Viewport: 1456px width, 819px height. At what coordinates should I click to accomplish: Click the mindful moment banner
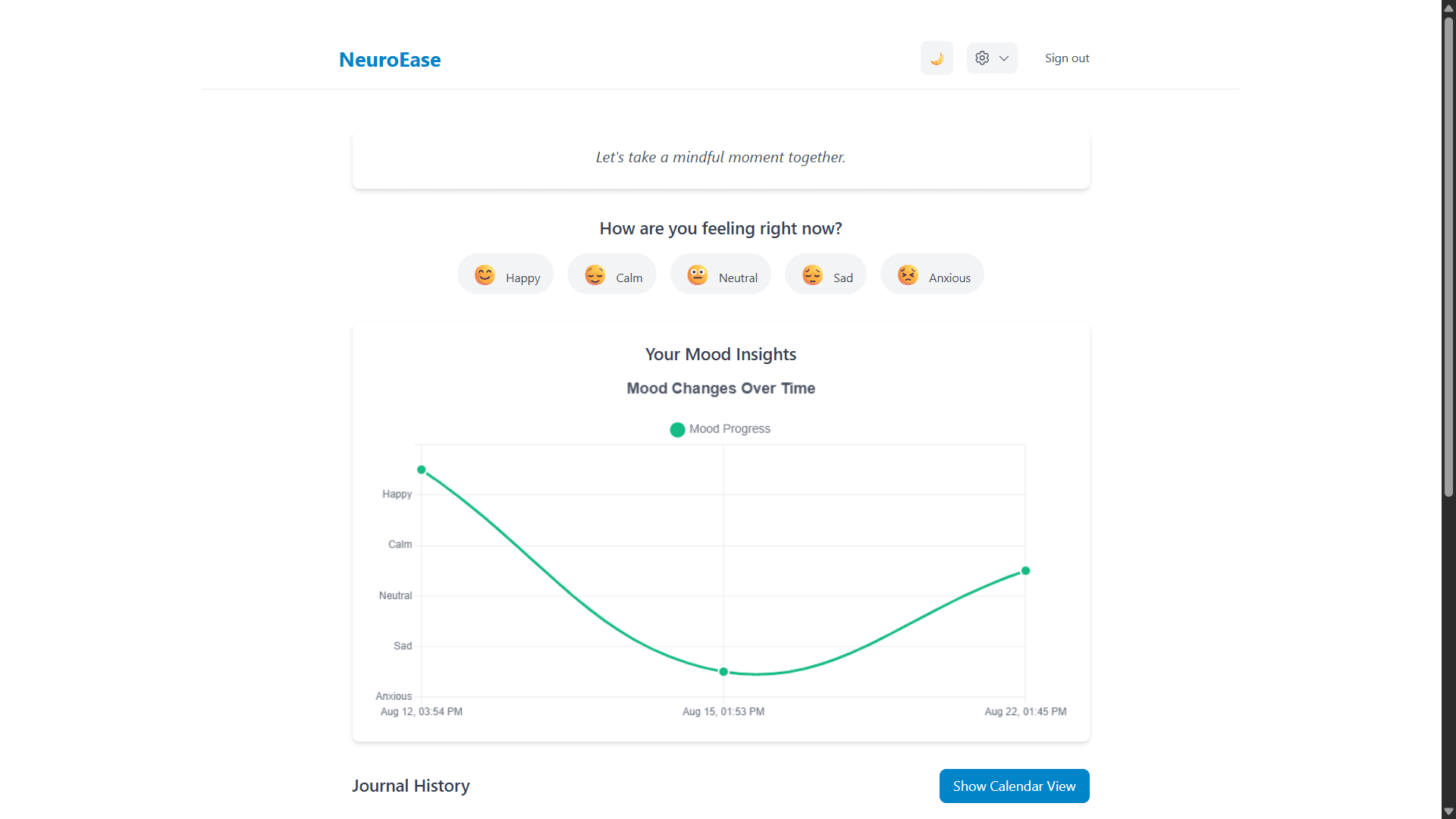pos(720,158)
